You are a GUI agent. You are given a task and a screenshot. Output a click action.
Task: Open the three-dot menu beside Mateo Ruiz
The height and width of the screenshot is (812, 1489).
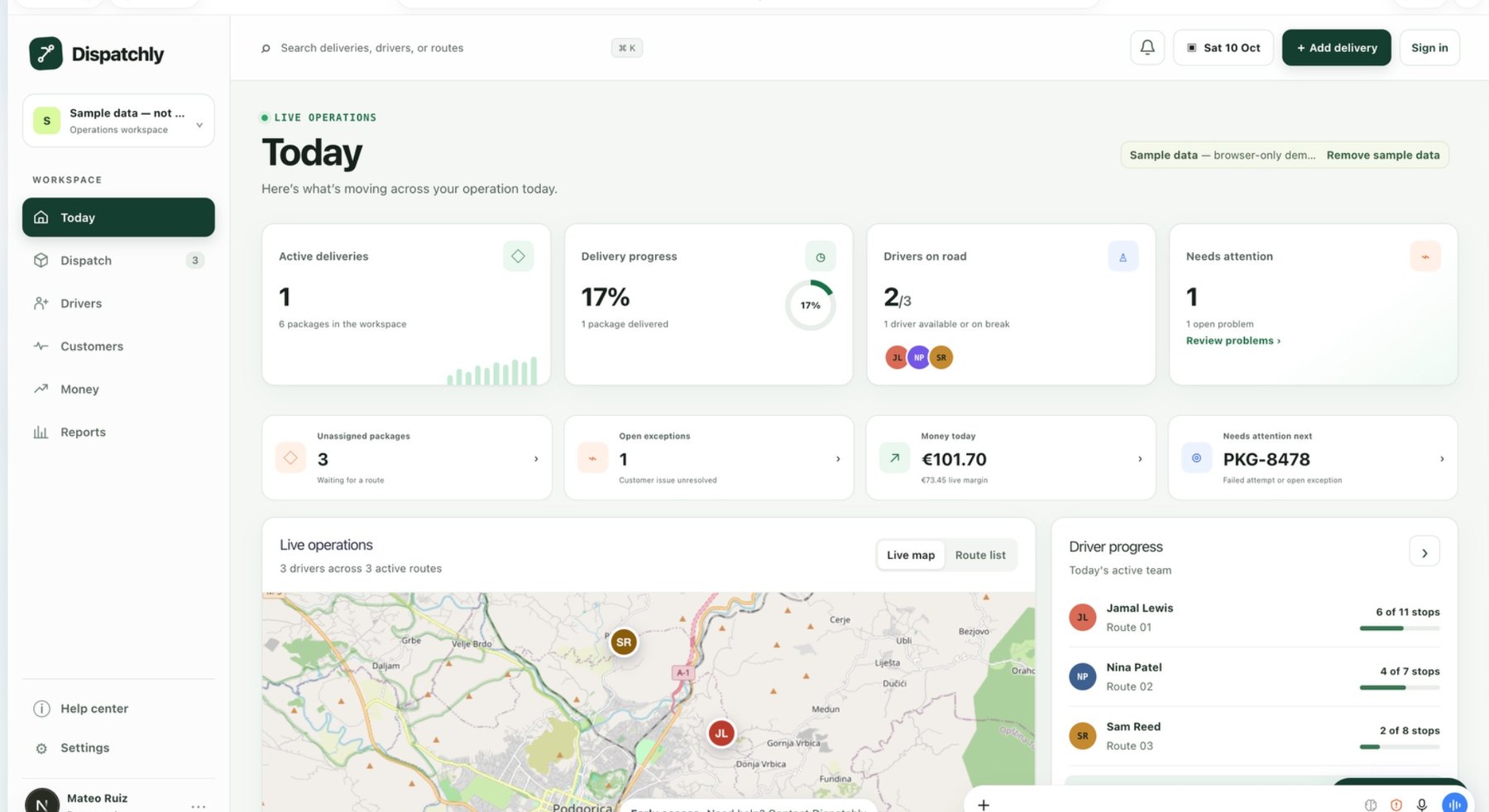click(199, 805)
